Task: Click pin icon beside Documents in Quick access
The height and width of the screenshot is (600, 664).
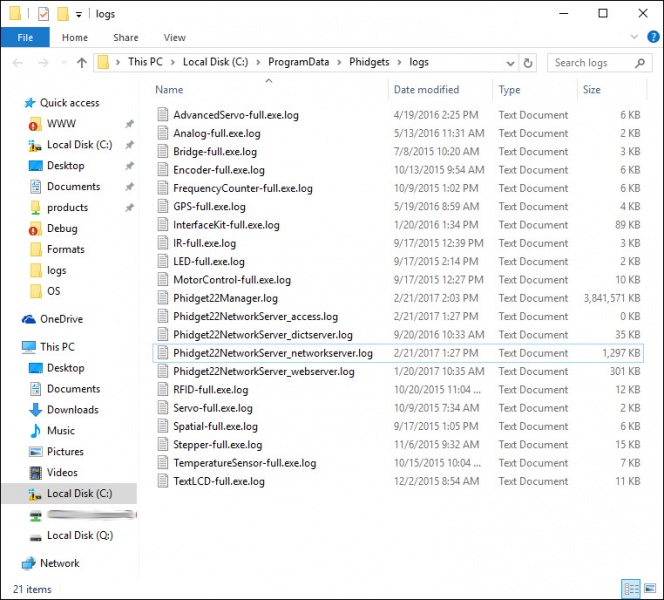Action: tap(130, 186)
